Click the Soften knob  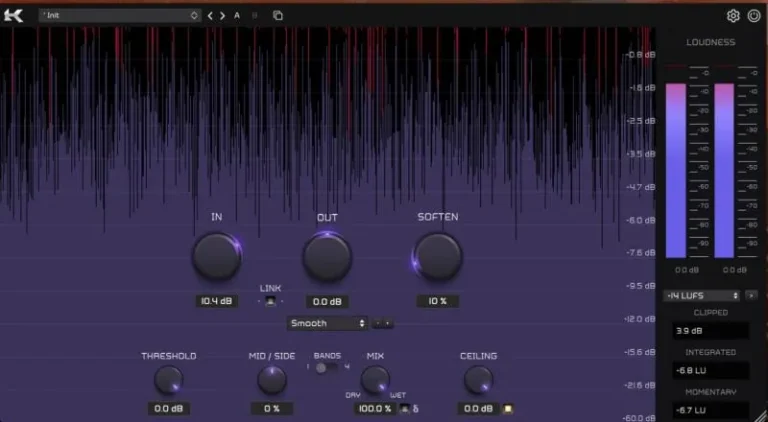tap(437, 257)
